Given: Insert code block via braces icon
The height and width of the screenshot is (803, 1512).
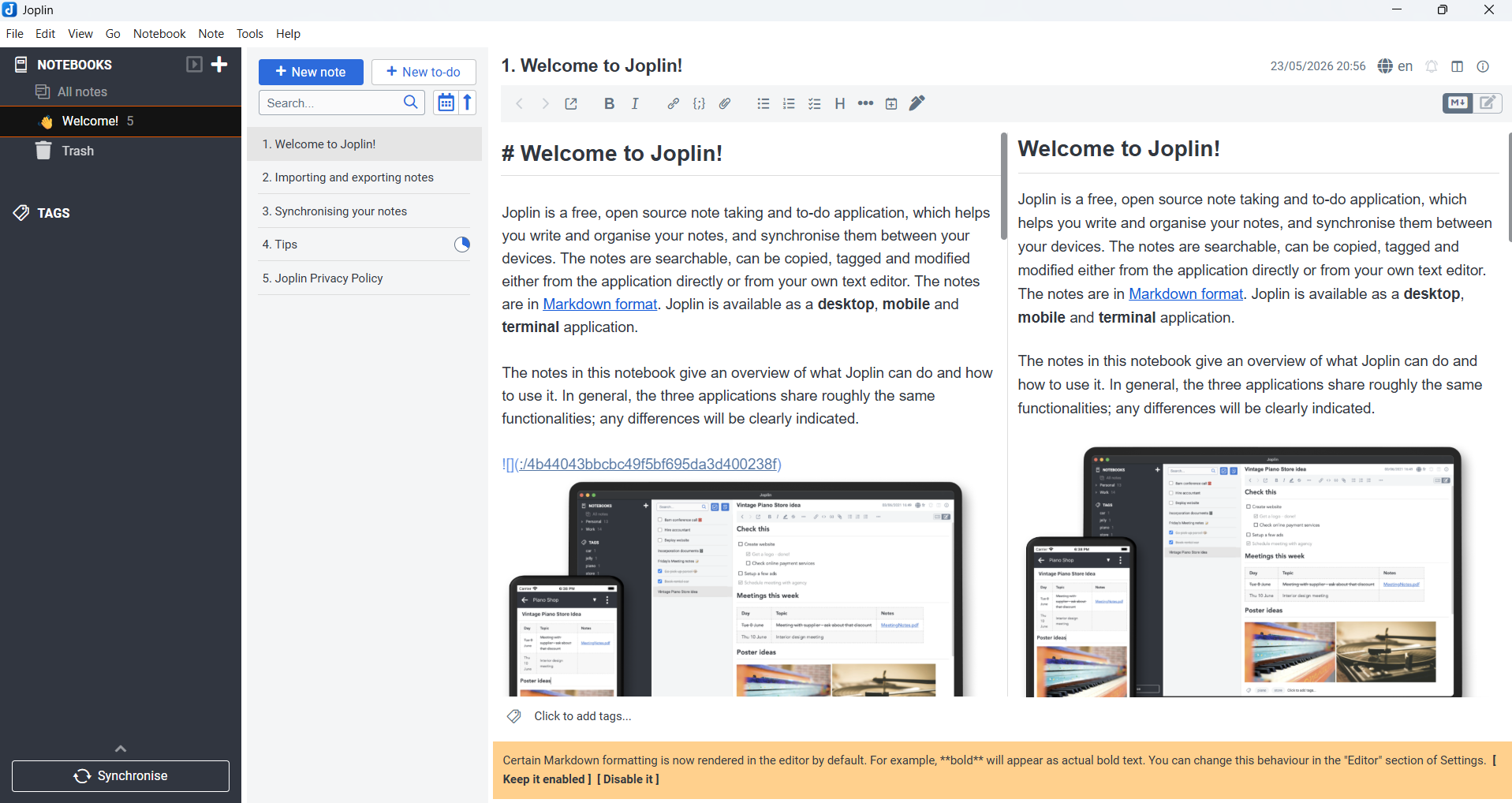Looking at the screenshot, I should point(699,103).
